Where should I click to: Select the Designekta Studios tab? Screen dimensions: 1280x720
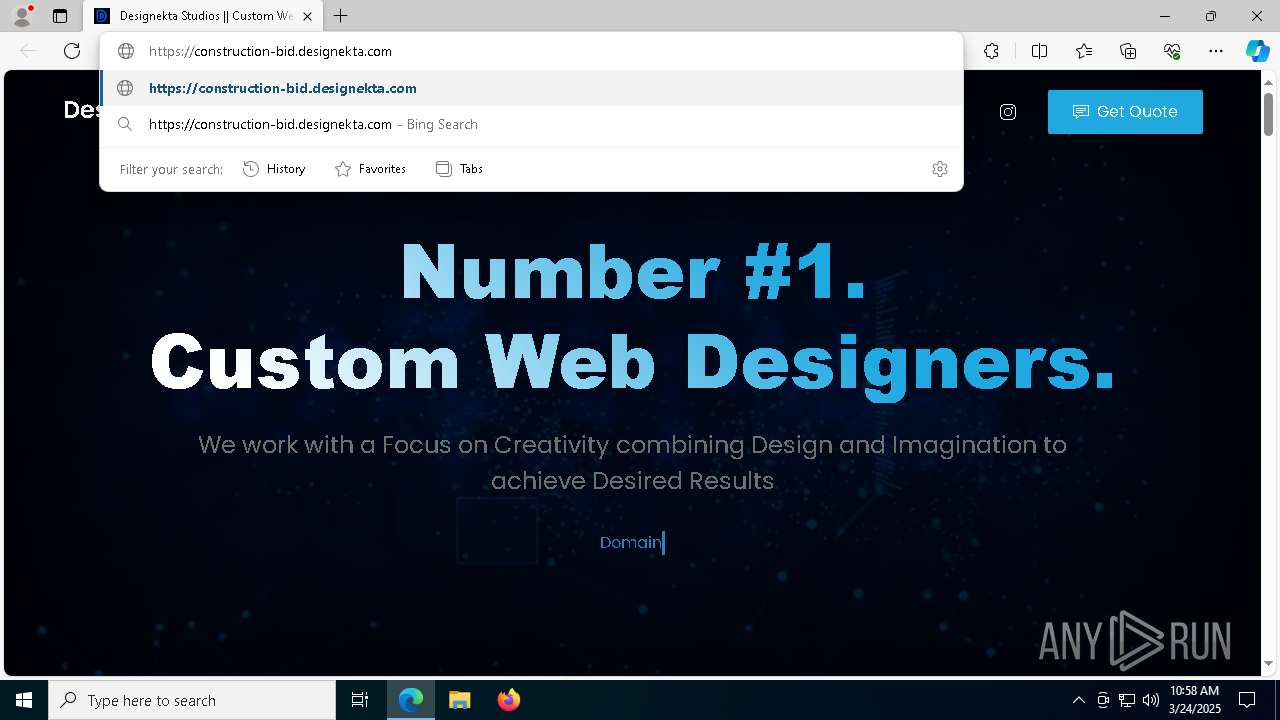coord(205,16)
